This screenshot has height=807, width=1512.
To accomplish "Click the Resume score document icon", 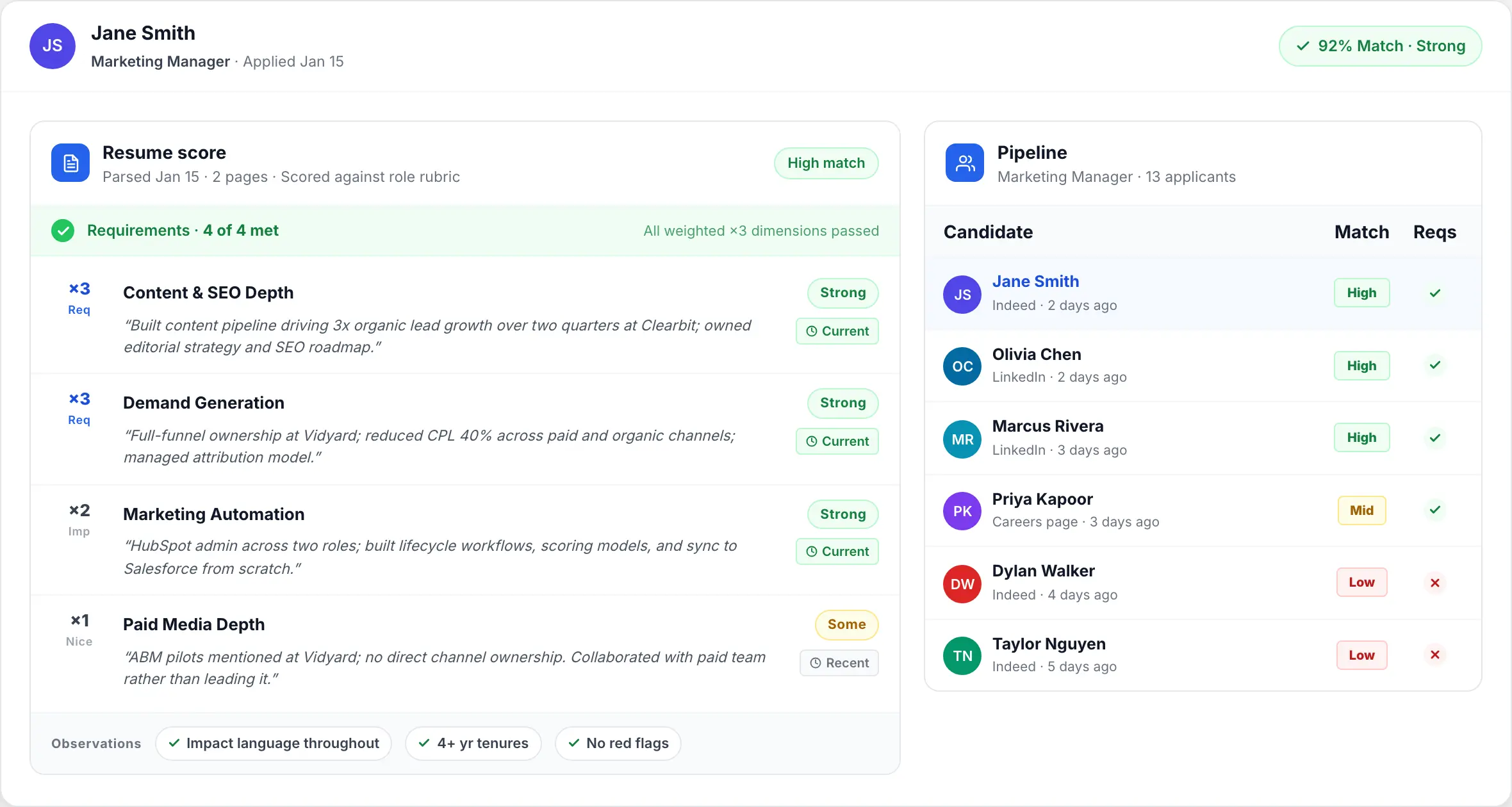I will (x=70, y=163).
